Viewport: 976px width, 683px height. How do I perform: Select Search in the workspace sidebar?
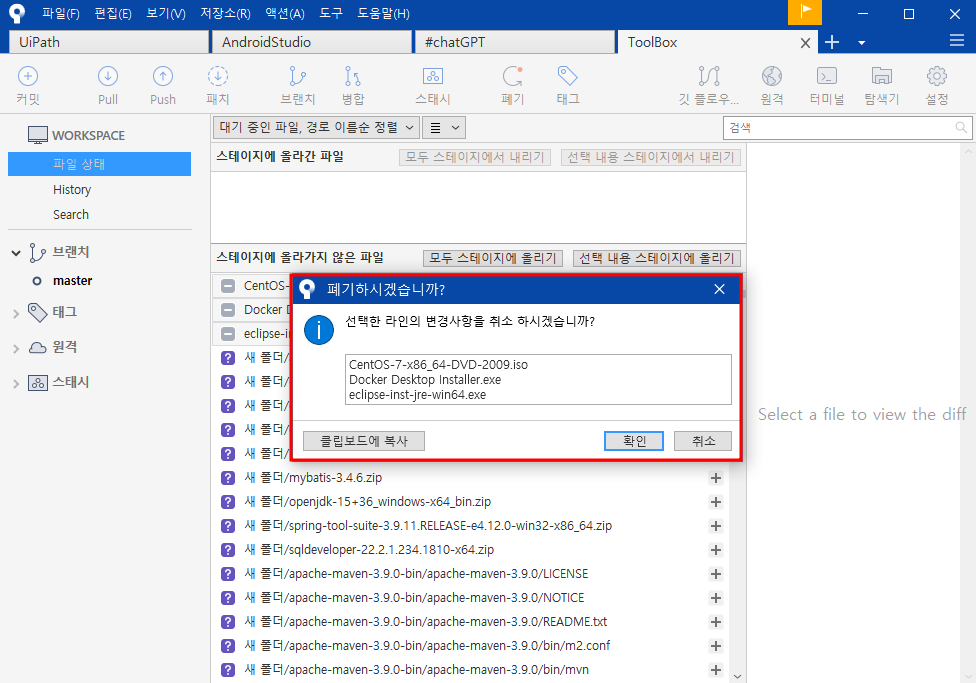coord(70,214)
